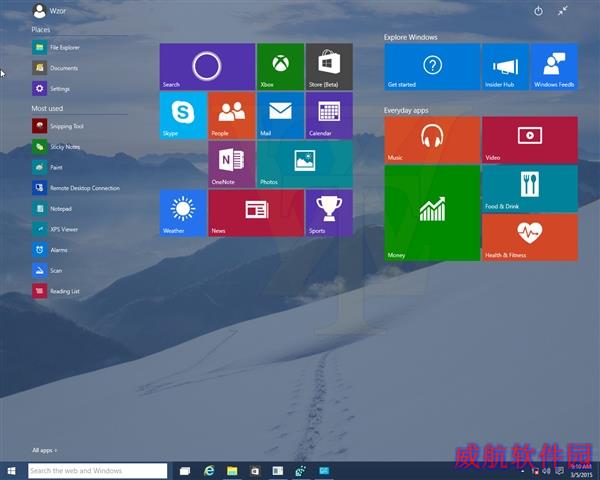
Task: Open Task View on the taskbar
Action: coord(185,471)
